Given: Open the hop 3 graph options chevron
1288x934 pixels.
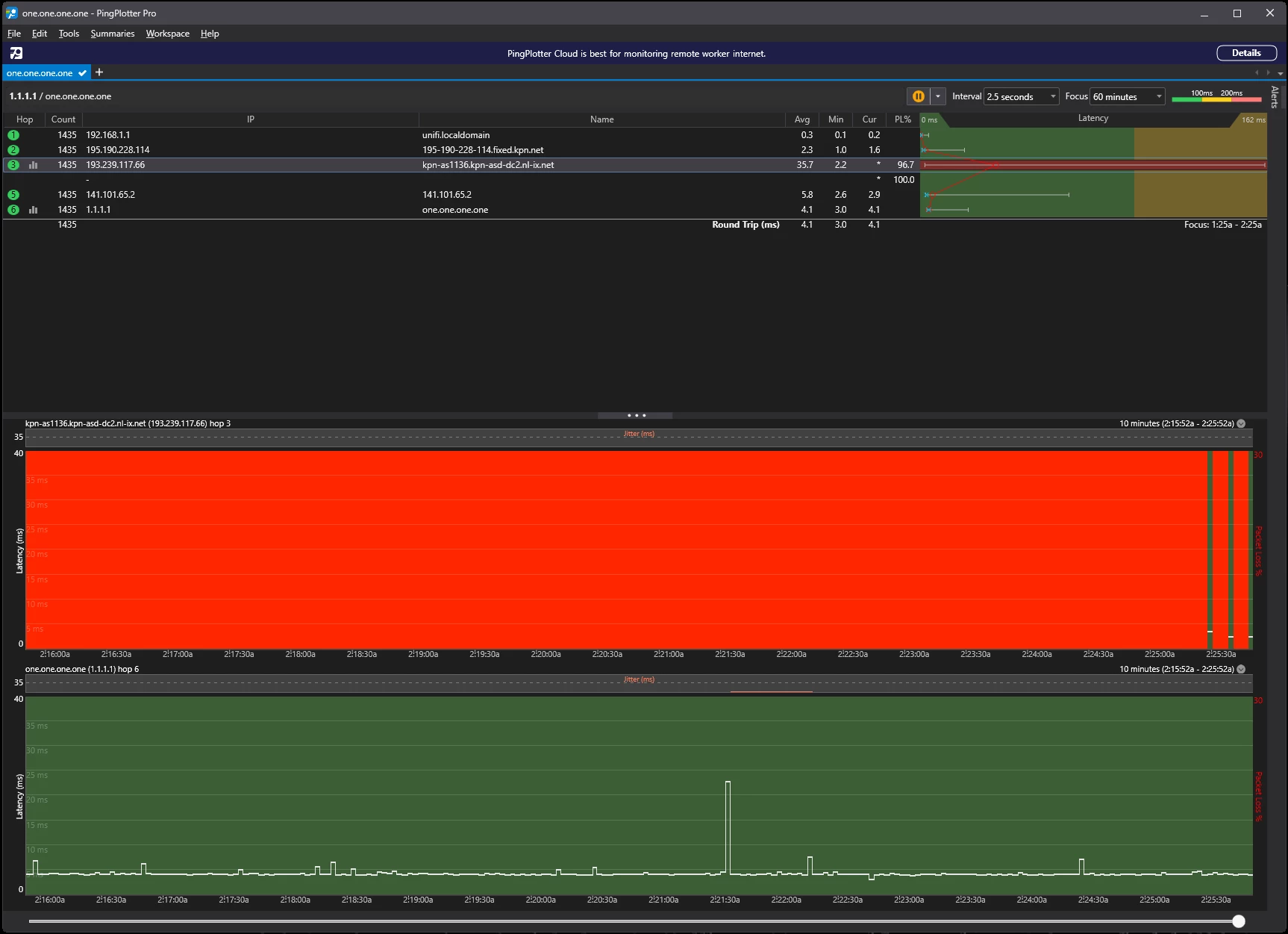Looking at the screenshot, I should (1241, 423).
